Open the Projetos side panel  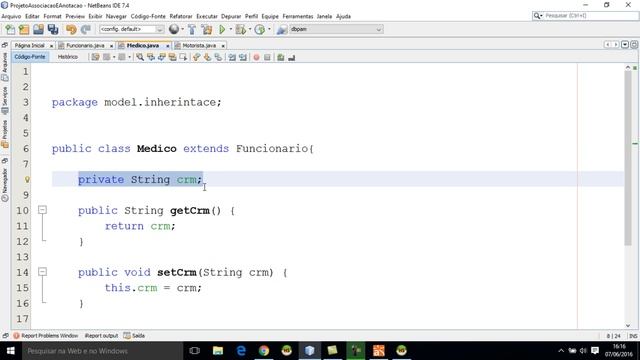[x=5, y=134]
